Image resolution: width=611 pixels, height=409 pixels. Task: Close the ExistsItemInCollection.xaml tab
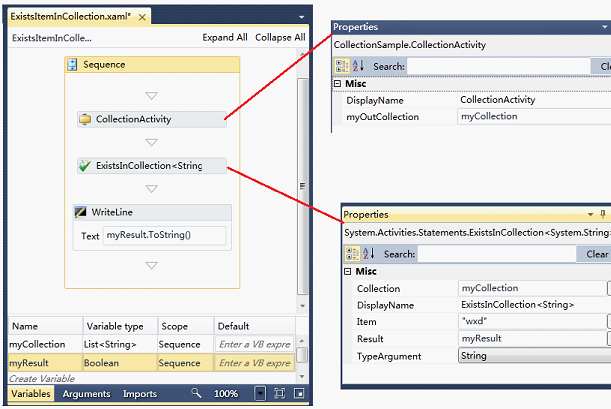pos(142,17)
